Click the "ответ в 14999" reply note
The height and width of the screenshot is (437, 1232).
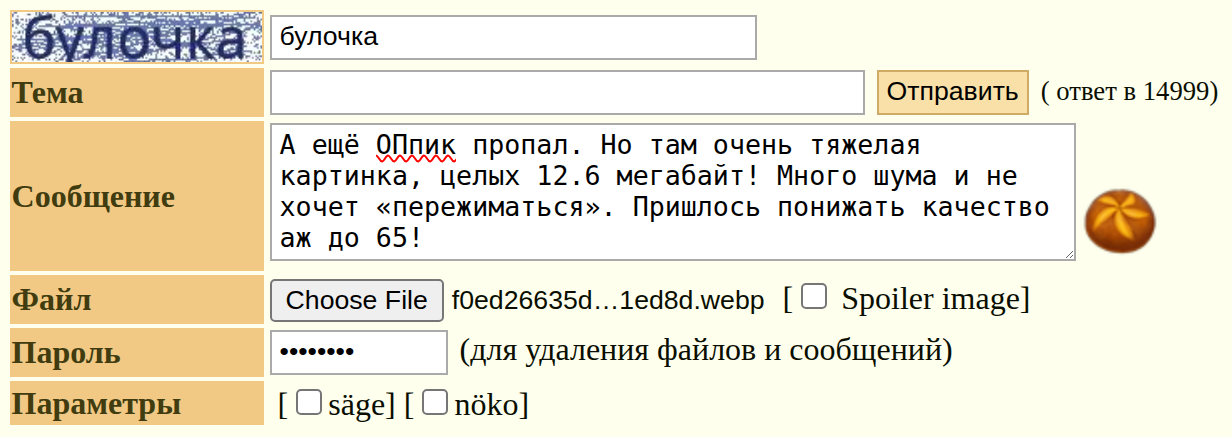pyautogui.click(x=1129, y=93)
